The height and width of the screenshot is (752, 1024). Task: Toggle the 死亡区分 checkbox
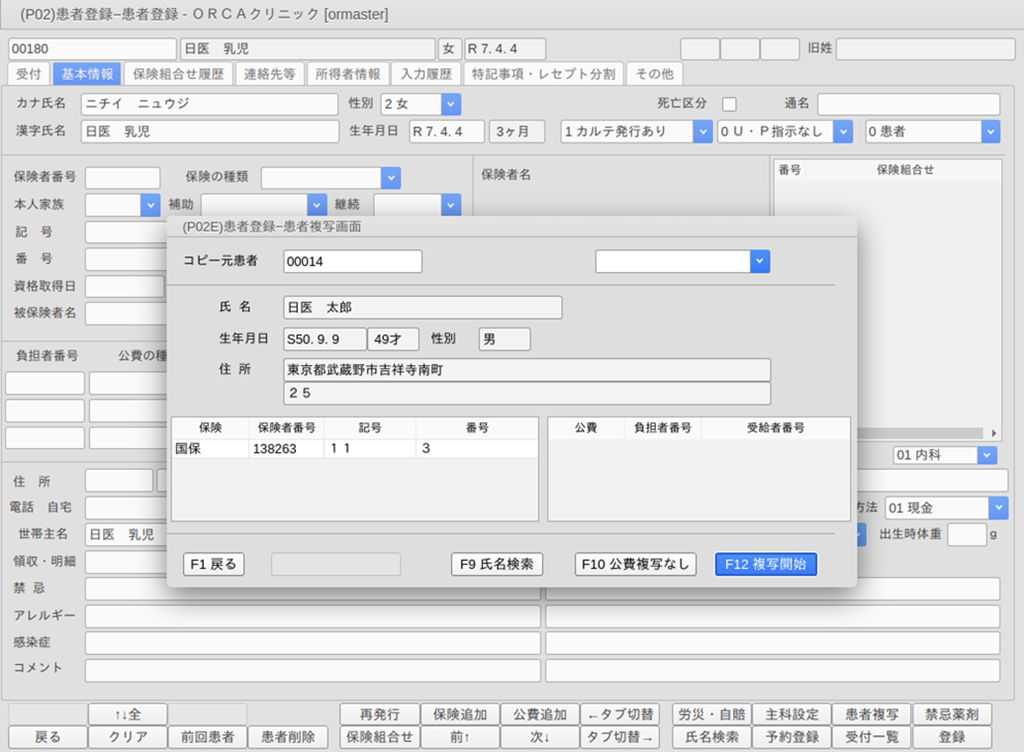(729, 104)
